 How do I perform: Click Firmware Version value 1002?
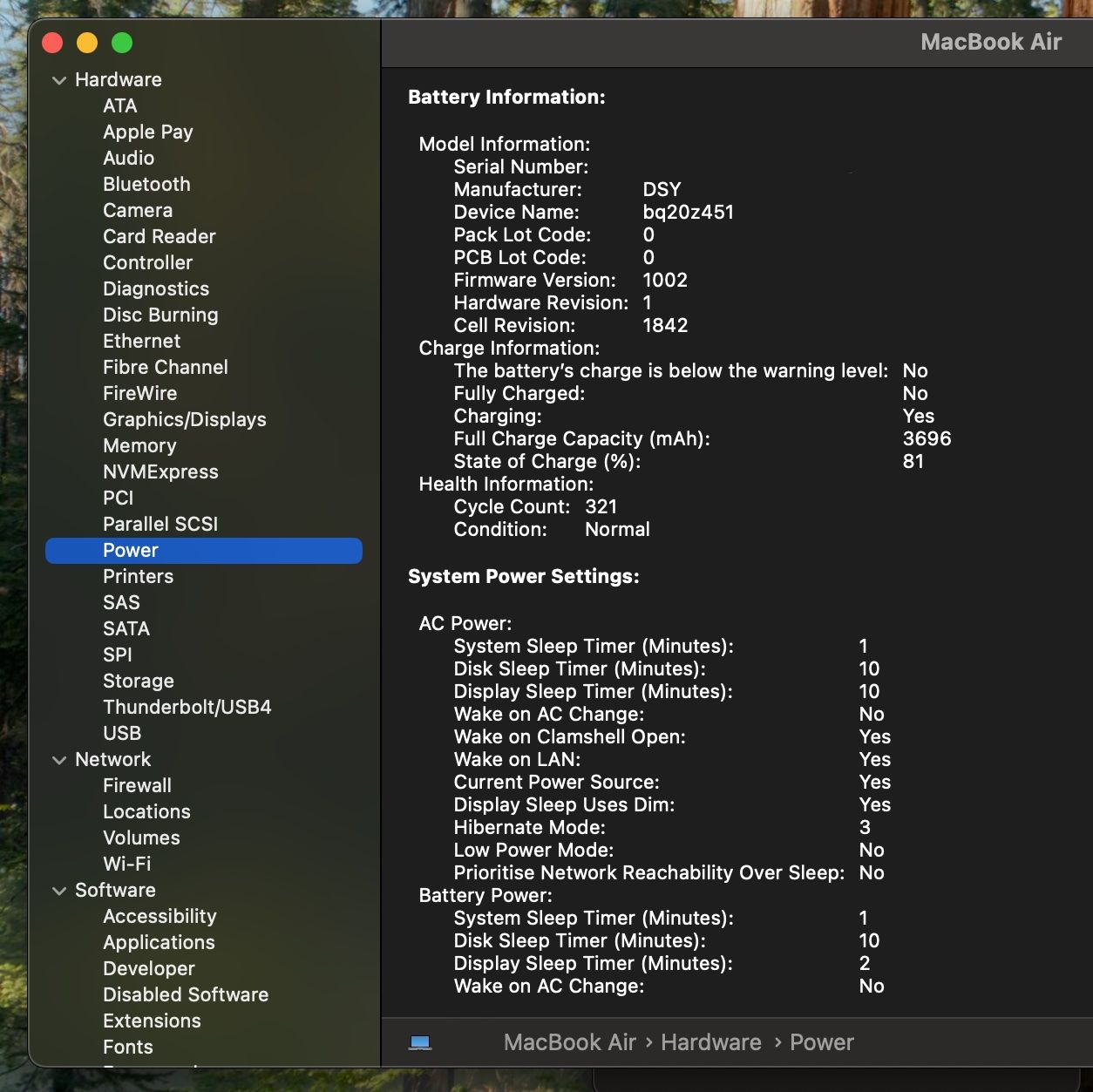(665, 281)
